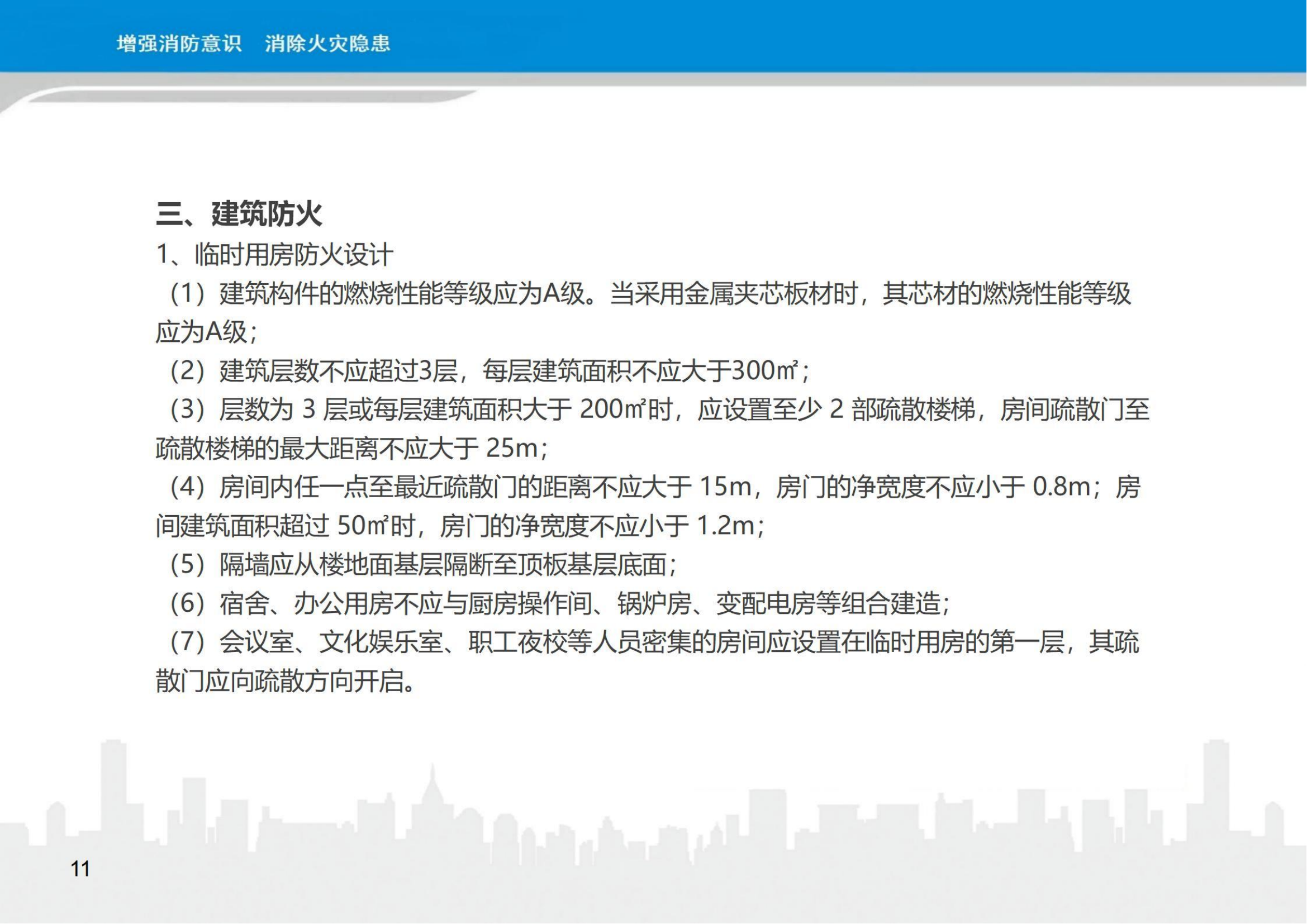The width and height of the screenshot is (1307, 924).
Task: Click the subheading 1、临时用房防火设计
Action: tap(274, 254)
